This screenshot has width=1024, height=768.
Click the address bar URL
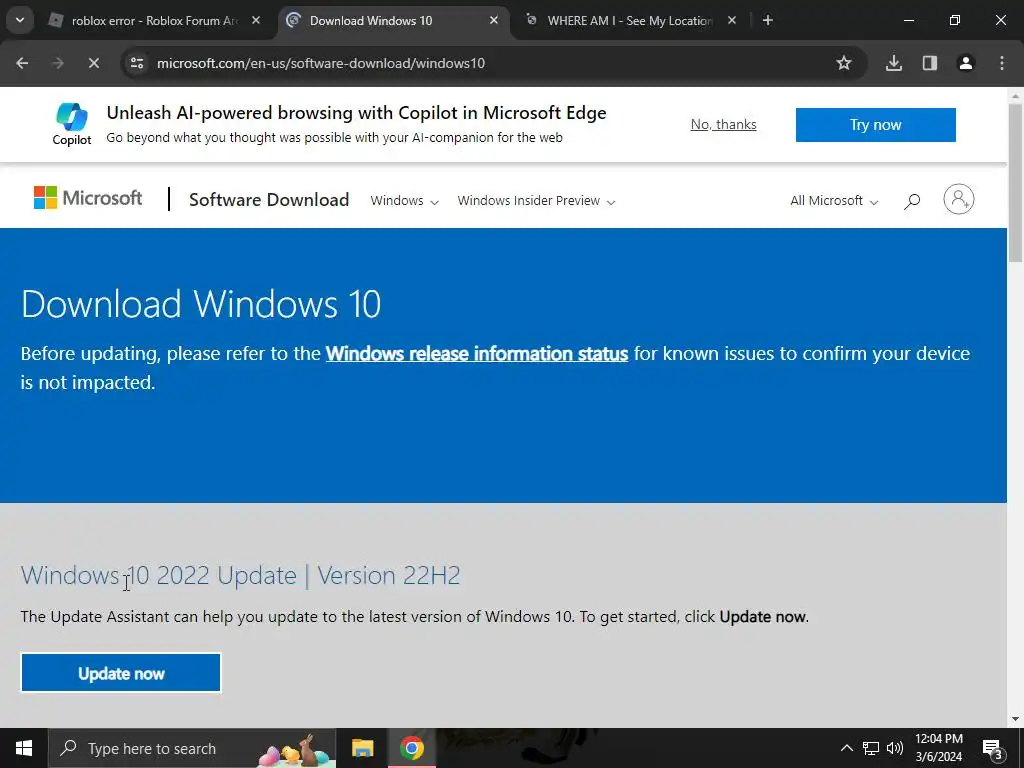321,63
